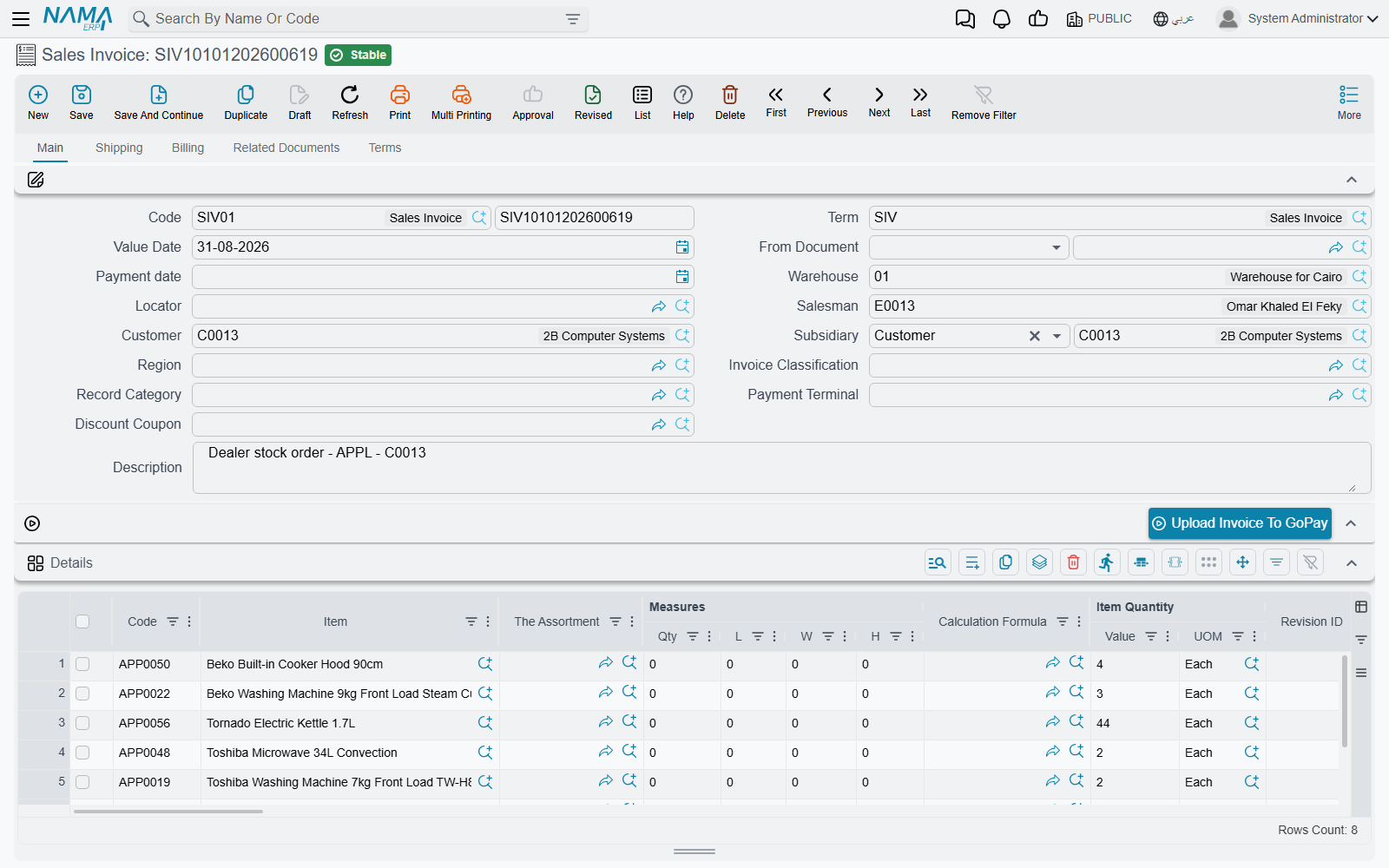The image size is (1389, 868).
Task: Open Code column options menu
Action: tap(189, 621)
